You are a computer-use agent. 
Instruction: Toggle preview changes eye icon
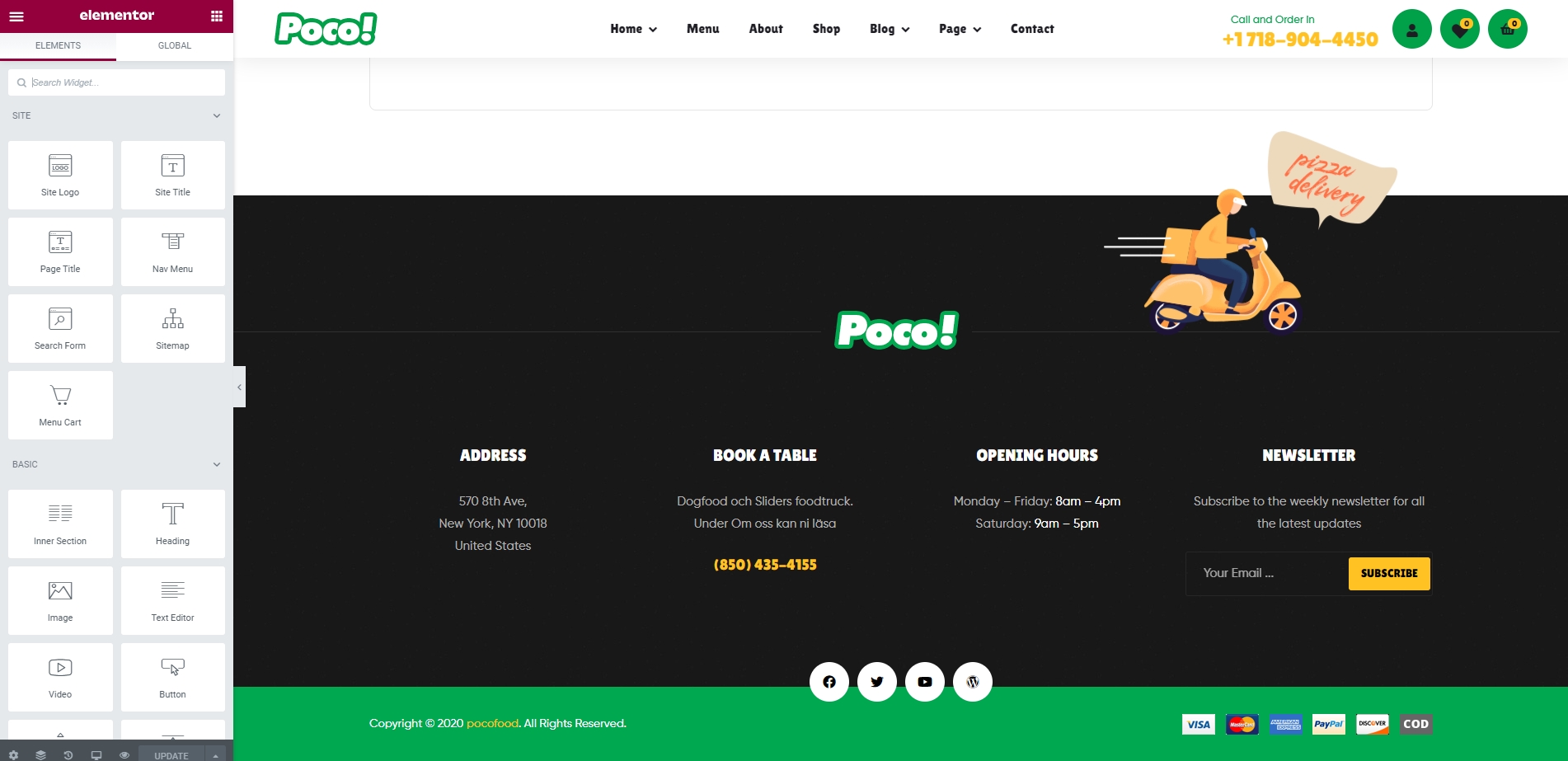tap(124, 754)
